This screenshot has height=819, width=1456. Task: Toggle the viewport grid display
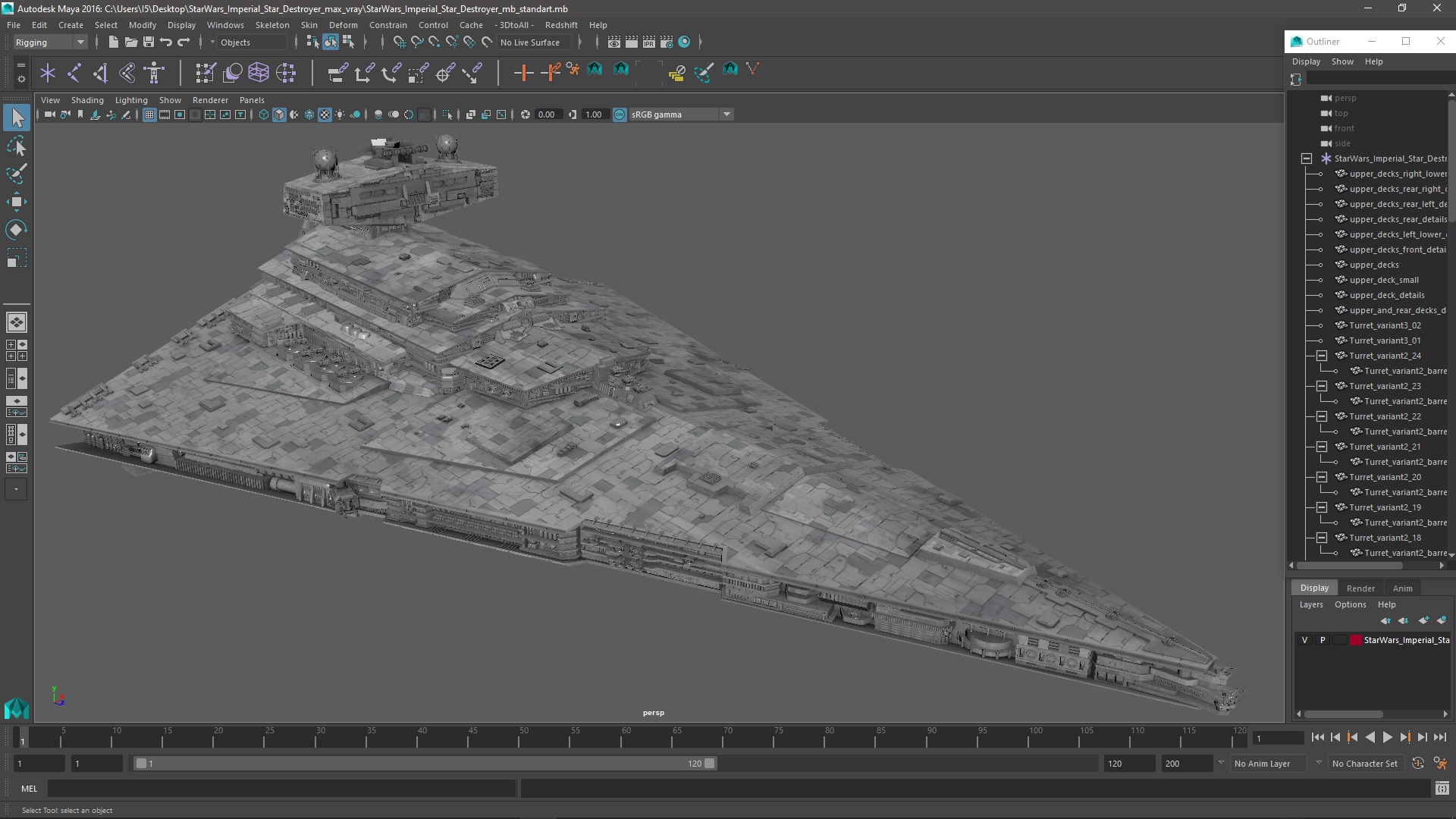[149, 115]
